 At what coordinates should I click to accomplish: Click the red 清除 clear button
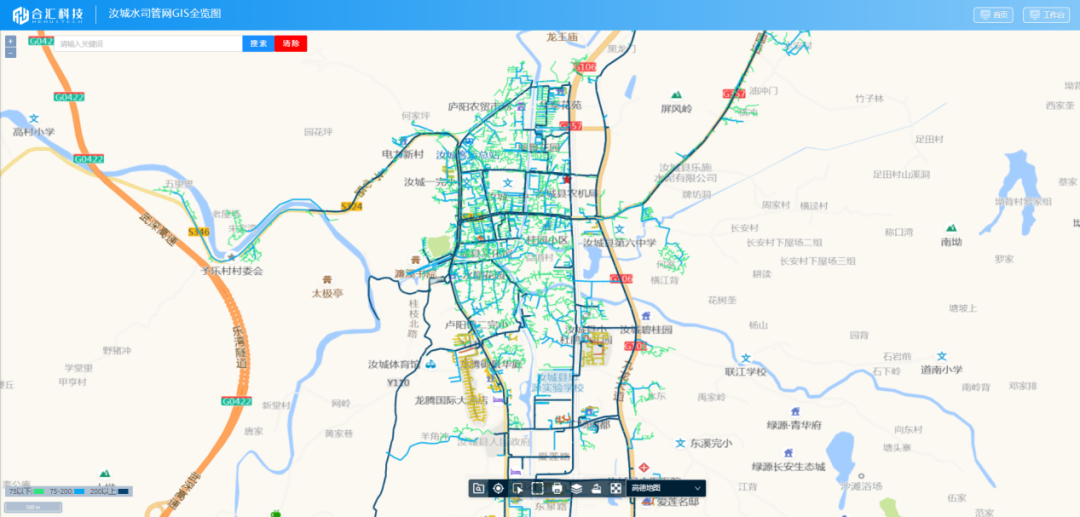(x=291, y=44)
